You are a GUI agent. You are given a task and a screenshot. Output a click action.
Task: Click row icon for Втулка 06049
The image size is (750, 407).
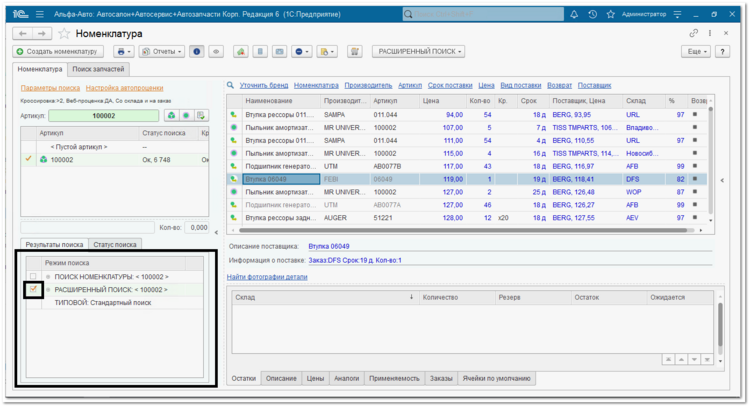click(234, 179)
